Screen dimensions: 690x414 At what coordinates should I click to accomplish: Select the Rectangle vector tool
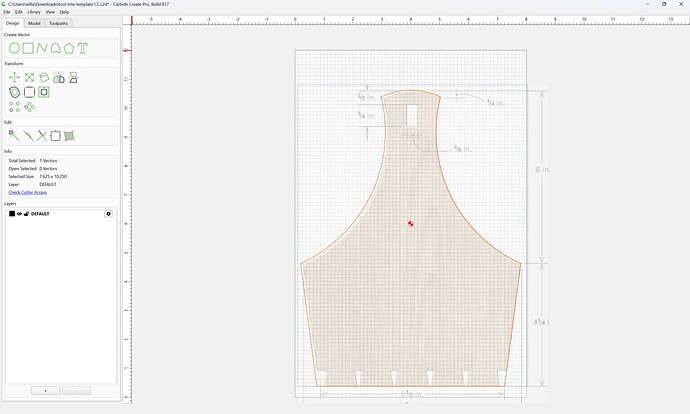click(28, 48)
